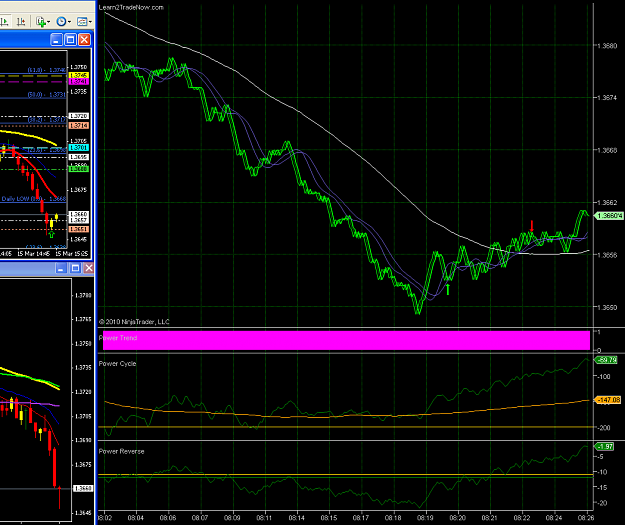This screenshot has width=625, height=525.
Task: Close the upper-left candlestick chart window
Action: pos(84,39)
